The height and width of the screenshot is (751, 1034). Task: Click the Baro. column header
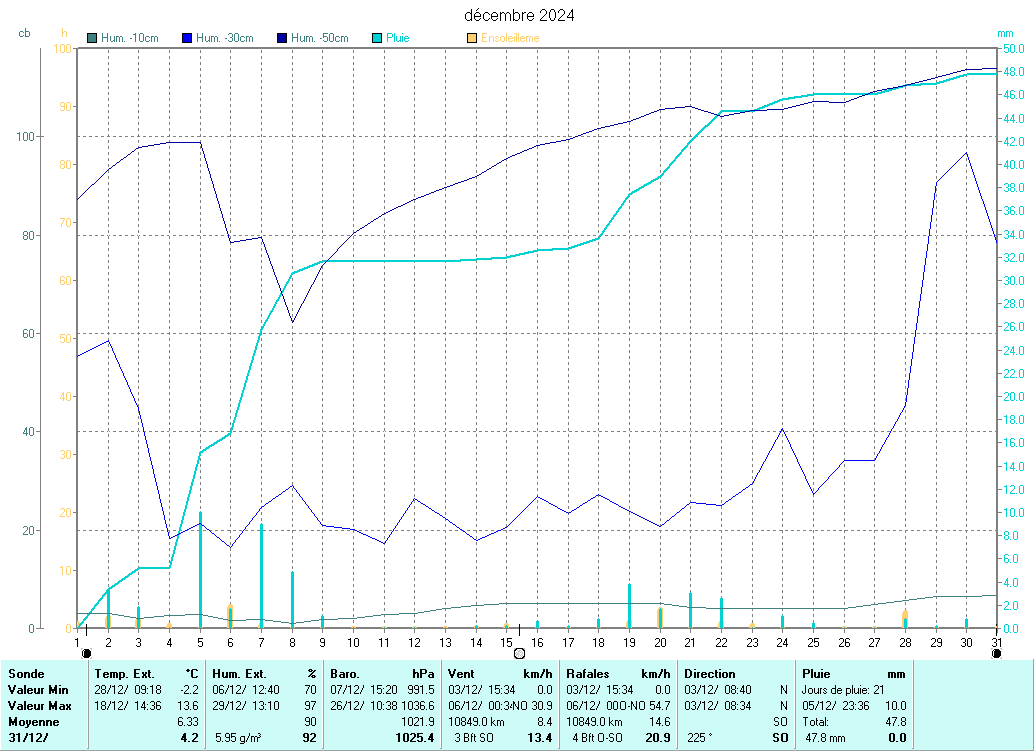(x=345, y=674)
